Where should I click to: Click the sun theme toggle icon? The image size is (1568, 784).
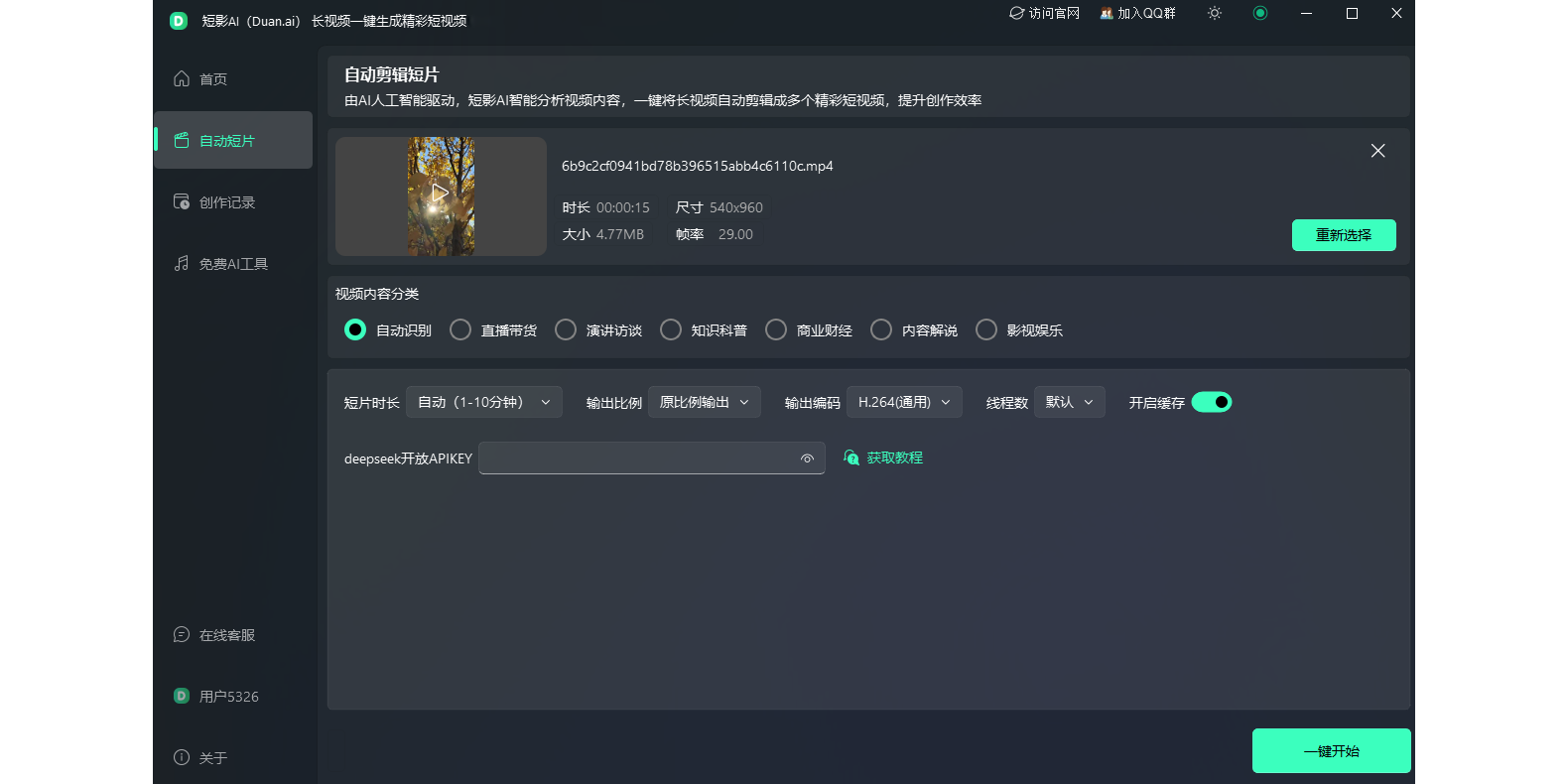point(1214,14)
